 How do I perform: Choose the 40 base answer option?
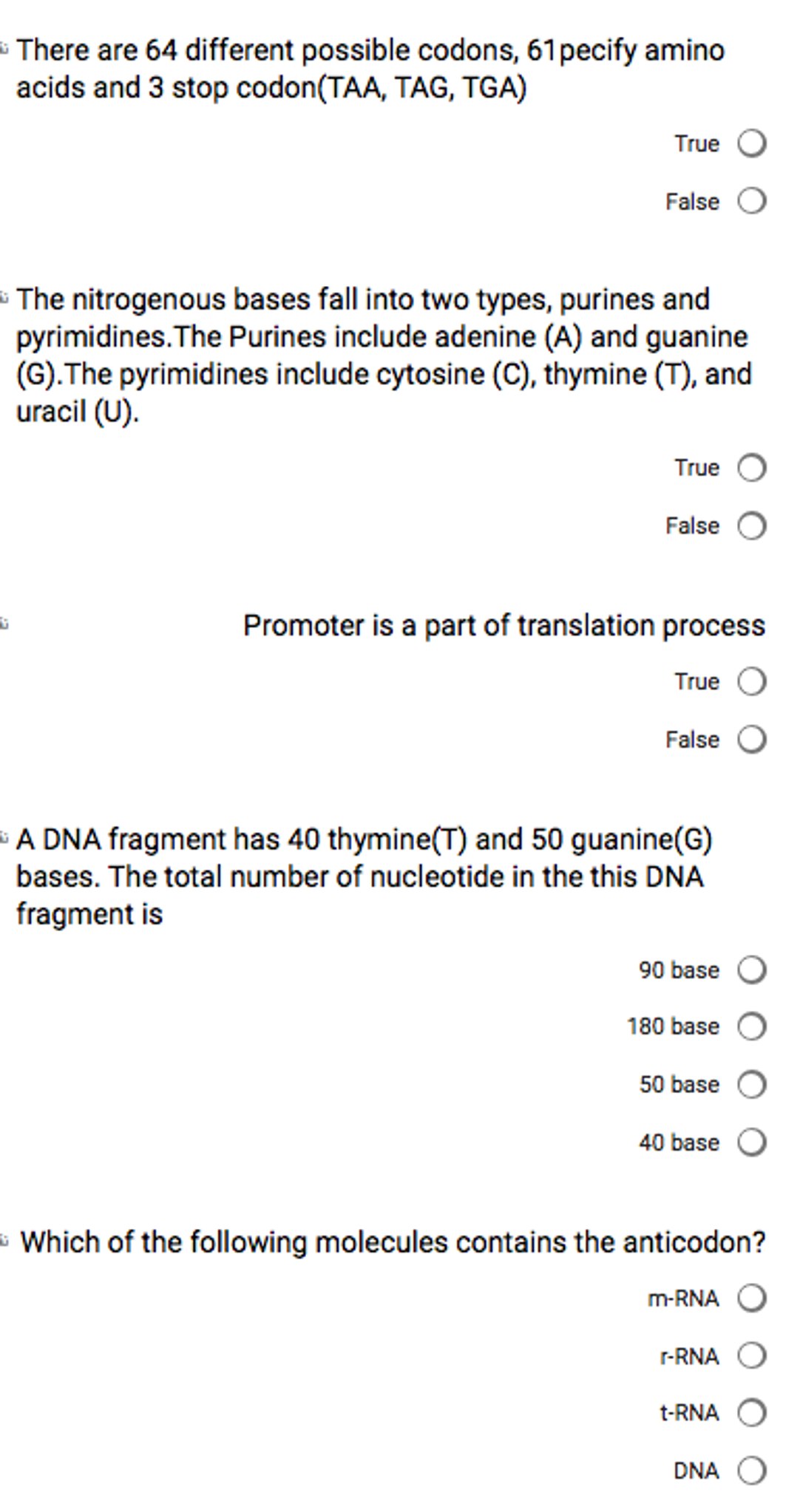tap(753, 1142)
